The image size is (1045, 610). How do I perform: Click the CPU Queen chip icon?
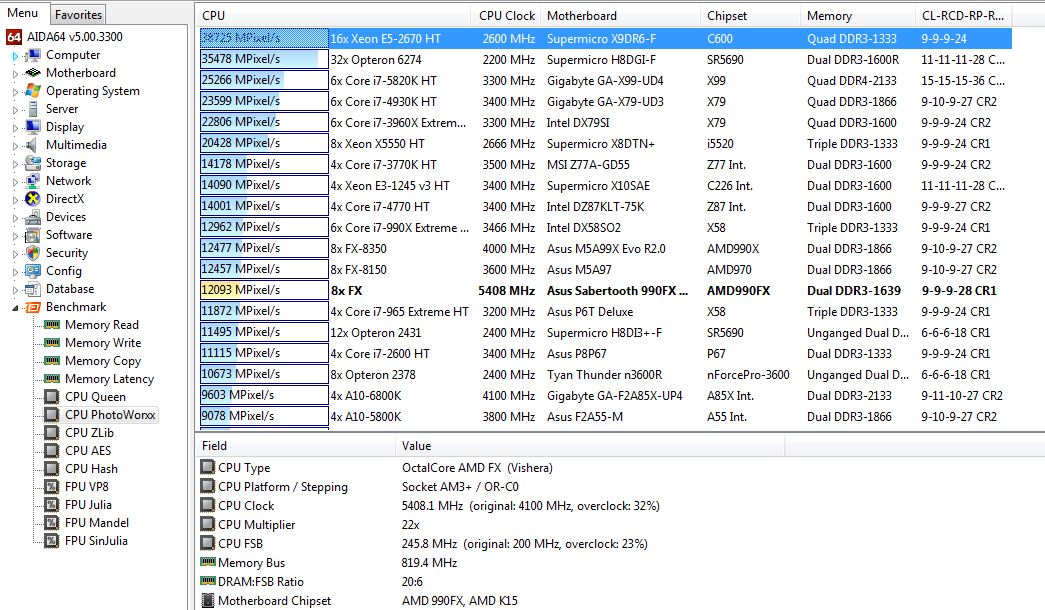(51, 397)
